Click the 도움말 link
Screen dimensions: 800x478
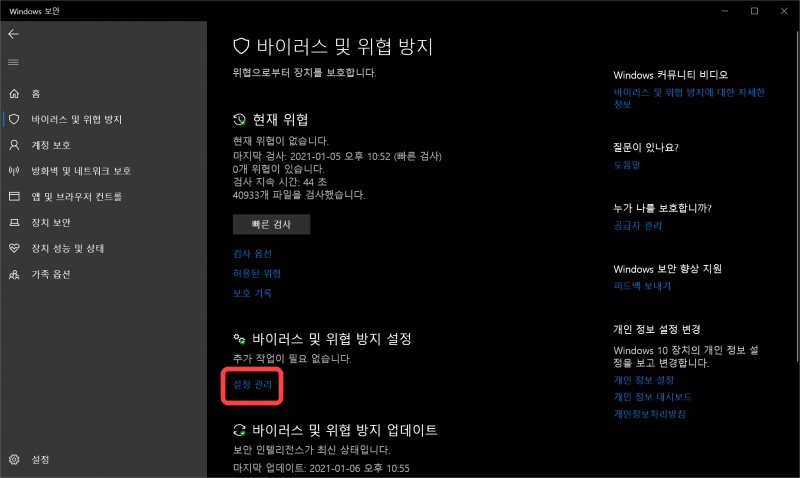pos(627,165)
